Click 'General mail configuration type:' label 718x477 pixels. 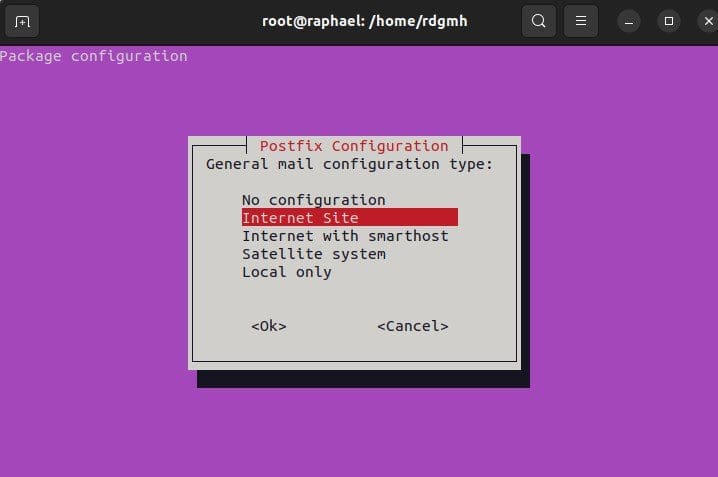pos(349,164)
